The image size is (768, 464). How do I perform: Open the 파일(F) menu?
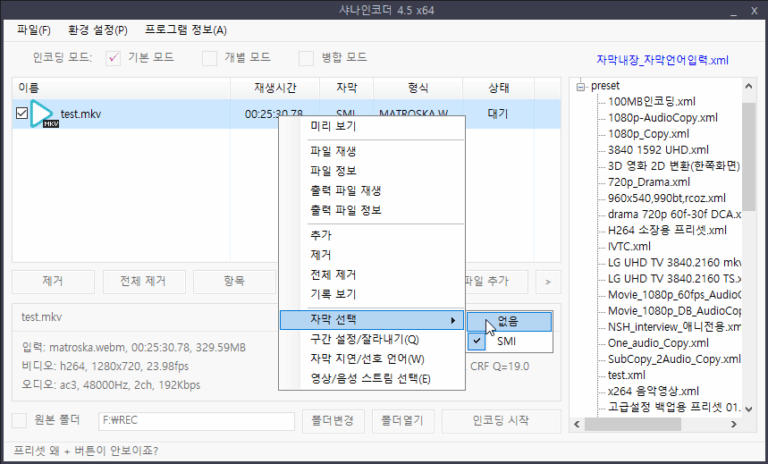click(x=33, y=30)
